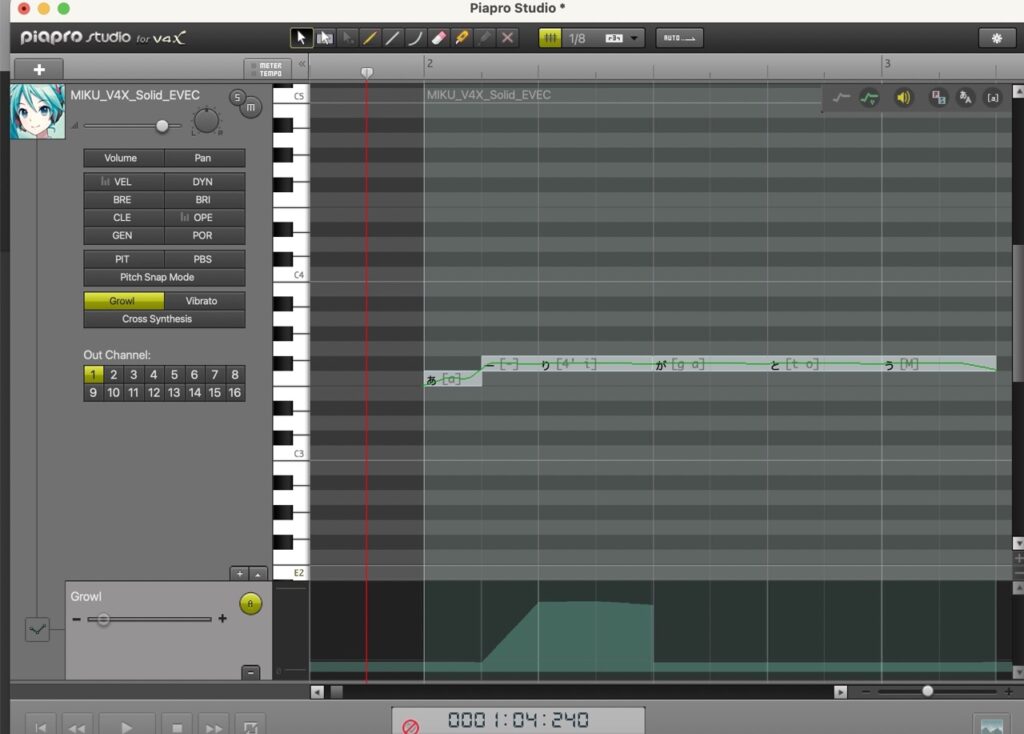Click Miku singer avatar thumbnail

pyautogui.click(x=37, y=112)
